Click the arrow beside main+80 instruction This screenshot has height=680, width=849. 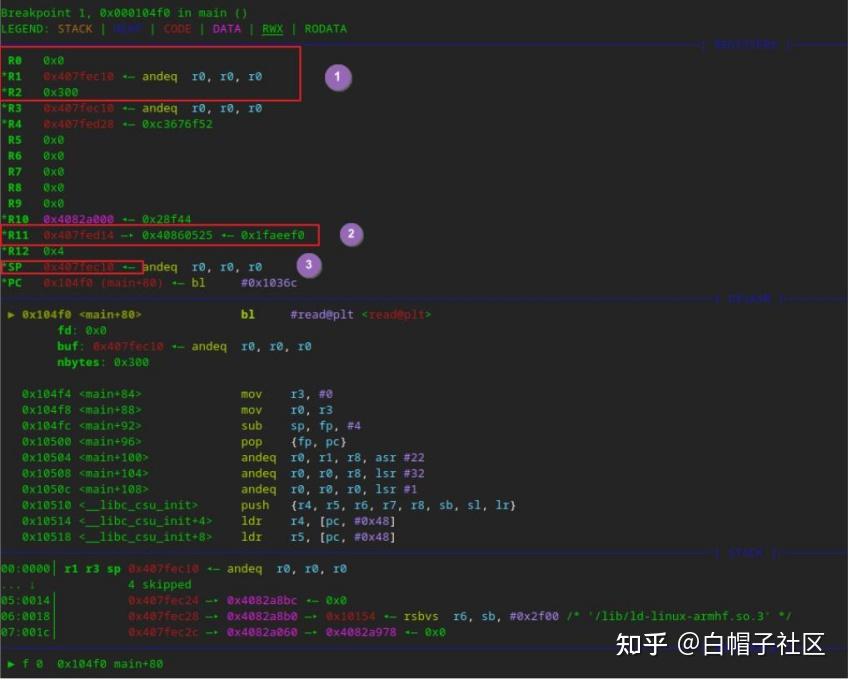tap(10, 313)
